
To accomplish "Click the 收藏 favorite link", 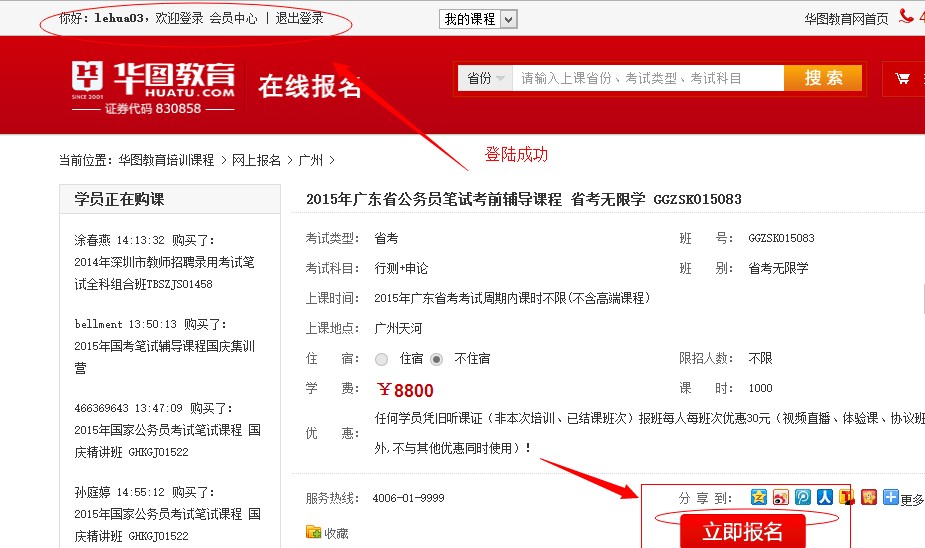I will click(x=336, y=533).
